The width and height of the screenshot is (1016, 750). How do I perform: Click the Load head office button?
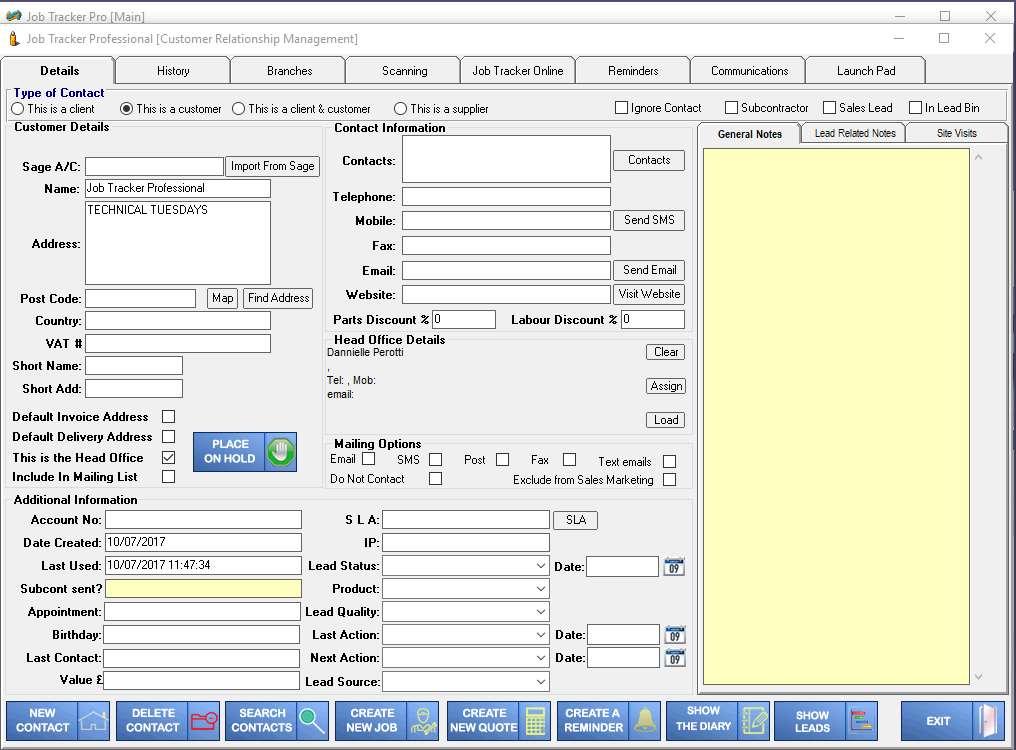[665, 420]
